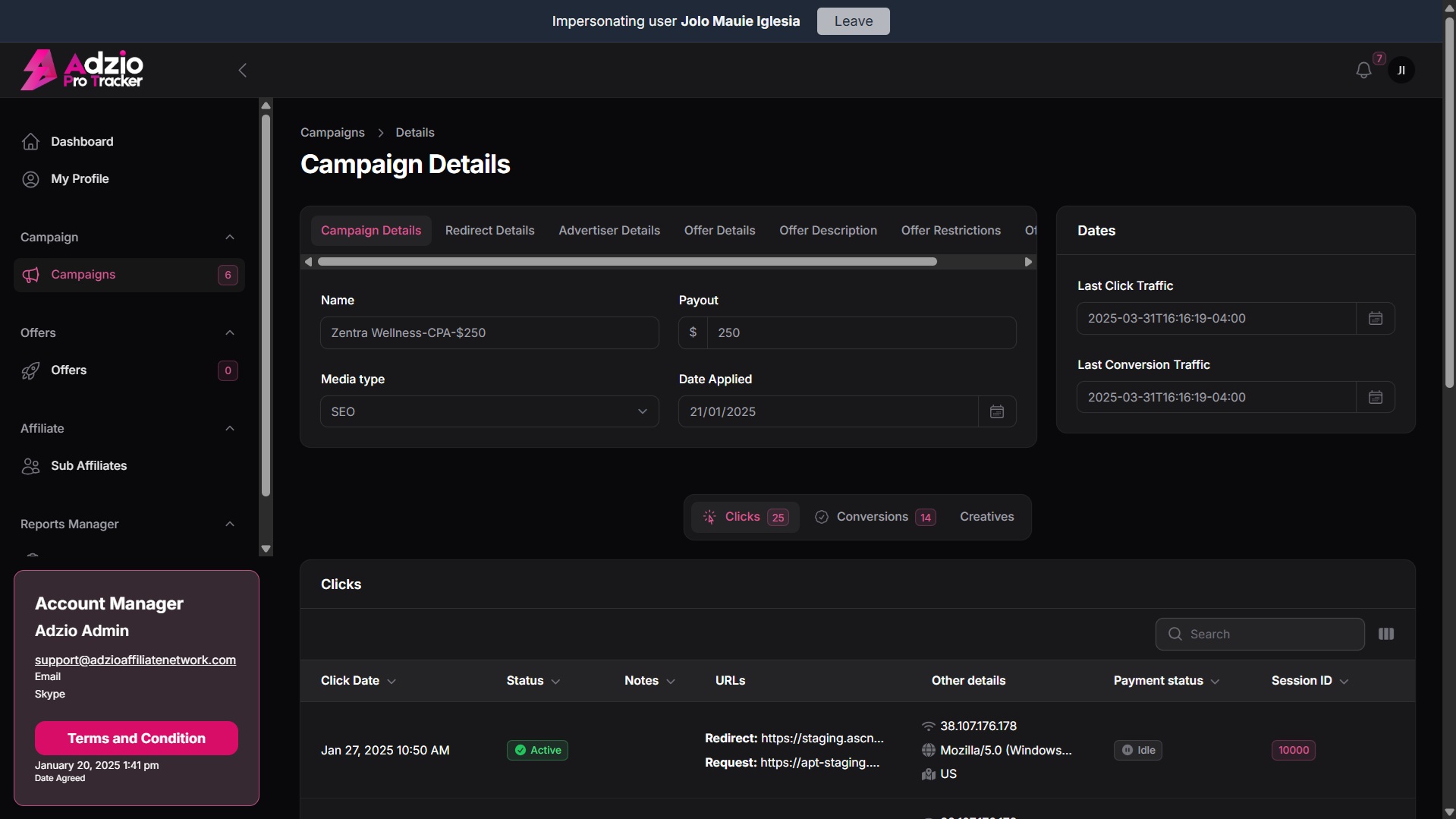Collapse the Campaign sidebar section
Screen dimensions: 1456x819
[230, 238]
